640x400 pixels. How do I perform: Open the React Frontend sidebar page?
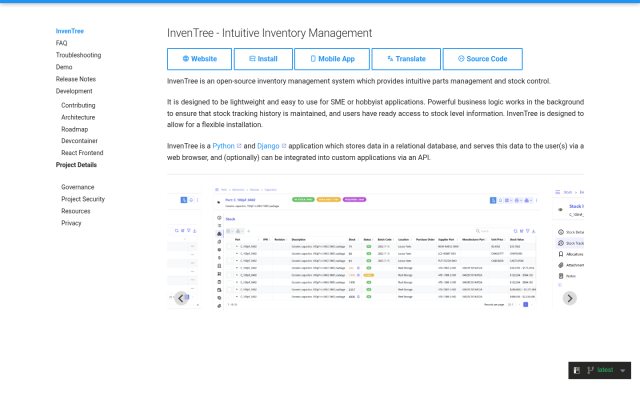pos(82,153)
